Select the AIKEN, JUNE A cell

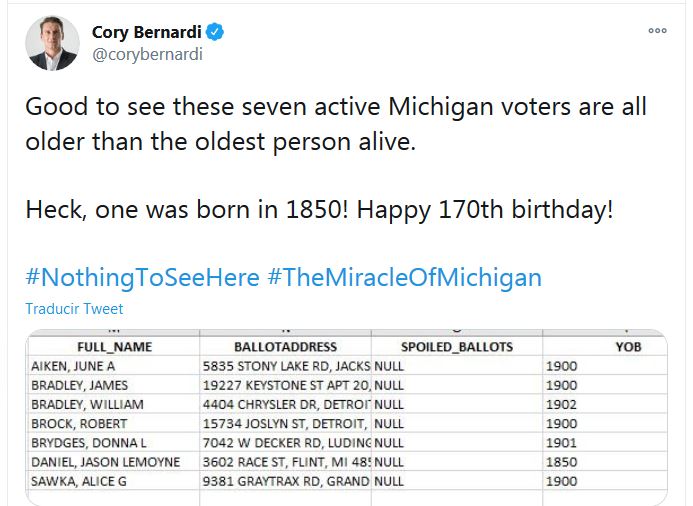pyautogui.click(x=76, y=366)
